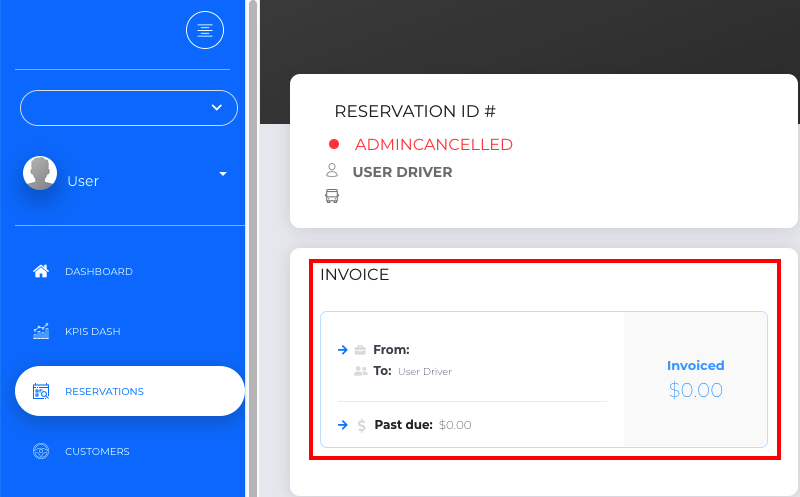Click the Customers steering wheel icon
Image resolution: width=800 pixels, height=497 pixels.
41,451
